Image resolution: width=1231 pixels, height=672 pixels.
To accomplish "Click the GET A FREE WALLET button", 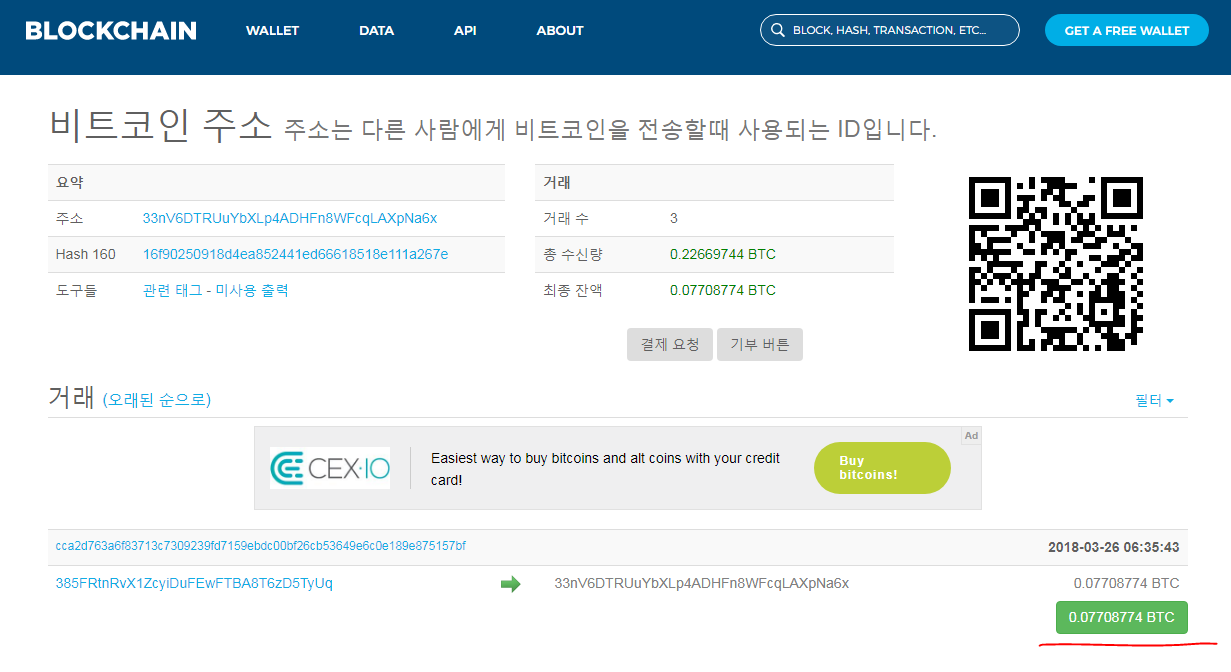I will 1126,30.
